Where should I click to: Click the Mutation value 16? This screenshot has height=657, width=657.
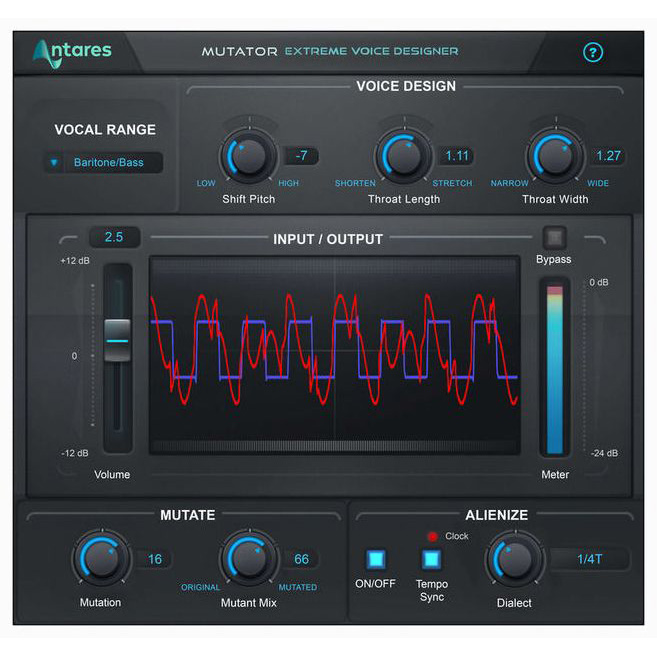click(x=155, y=559)
